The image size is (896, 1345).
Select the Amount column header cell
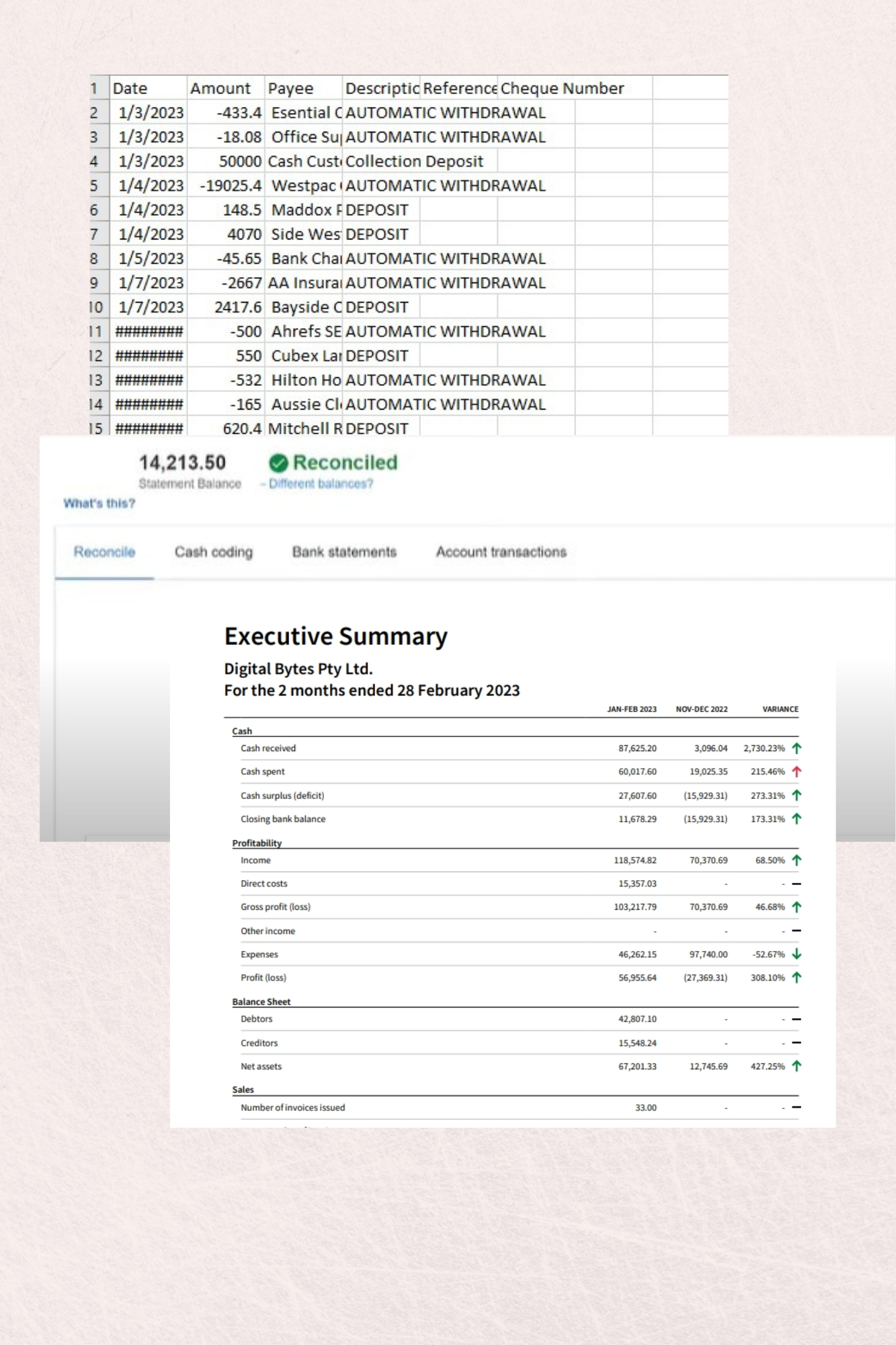pyautogui.click(x=226, y=88)
